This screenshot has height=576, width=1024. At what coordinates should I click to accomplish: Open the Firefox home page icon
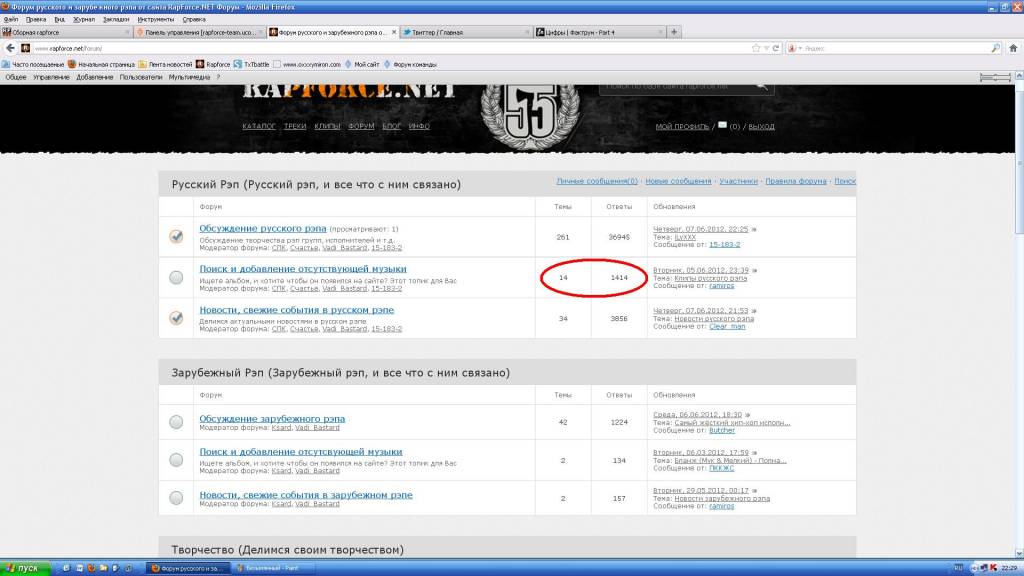[1013, 48]
